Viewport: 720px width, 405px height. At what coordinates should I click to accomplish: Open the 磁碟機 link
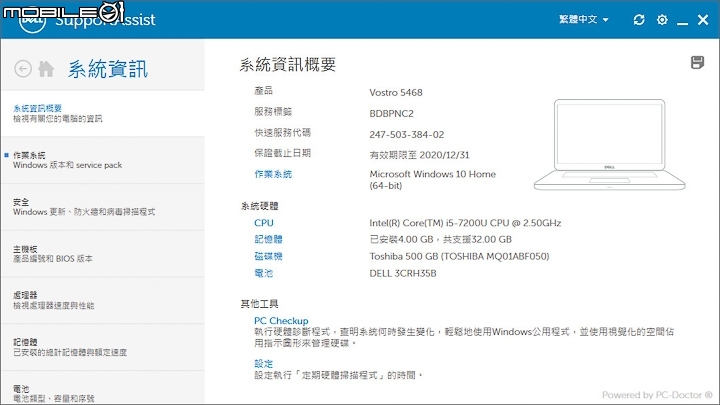click(269, 256)
